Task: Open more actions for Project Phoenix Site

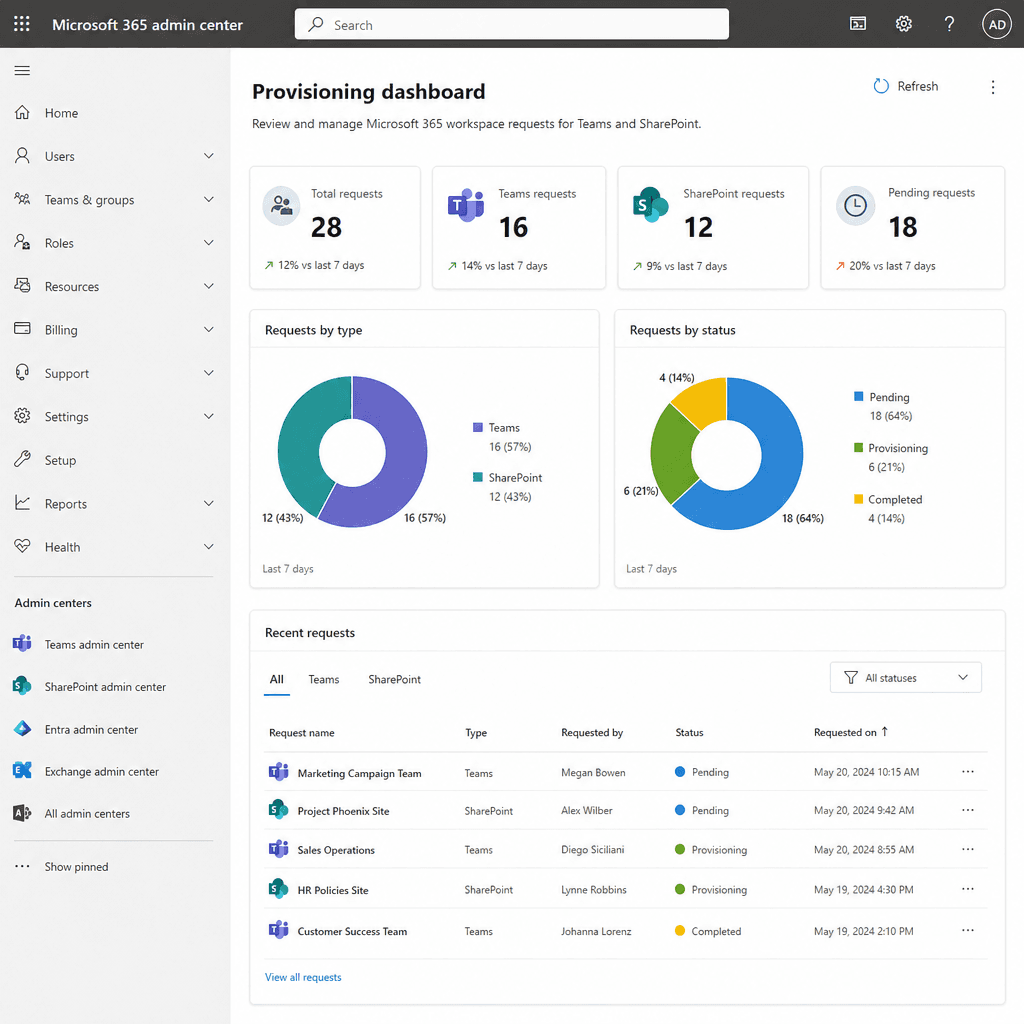Action: click(968, 810)
